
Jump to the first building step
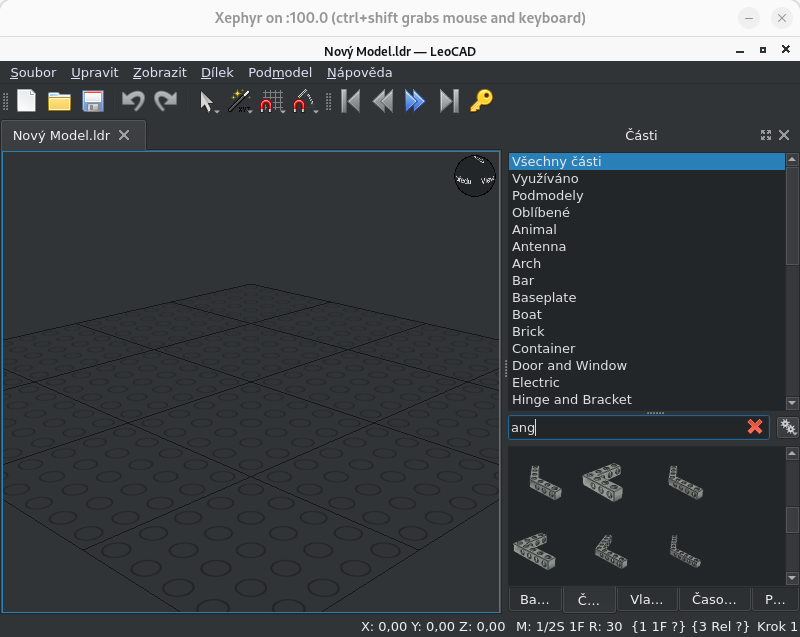coord(350,101)
